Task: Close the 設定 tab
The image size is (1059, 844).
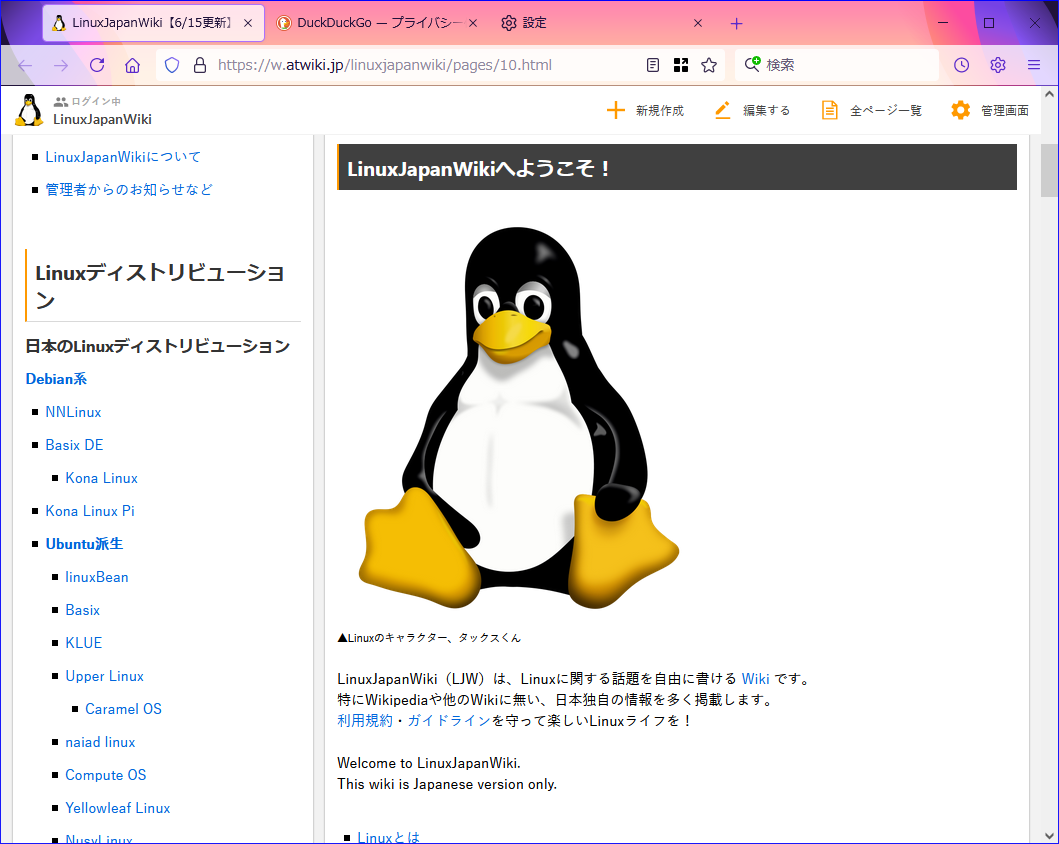Action: 698,23
